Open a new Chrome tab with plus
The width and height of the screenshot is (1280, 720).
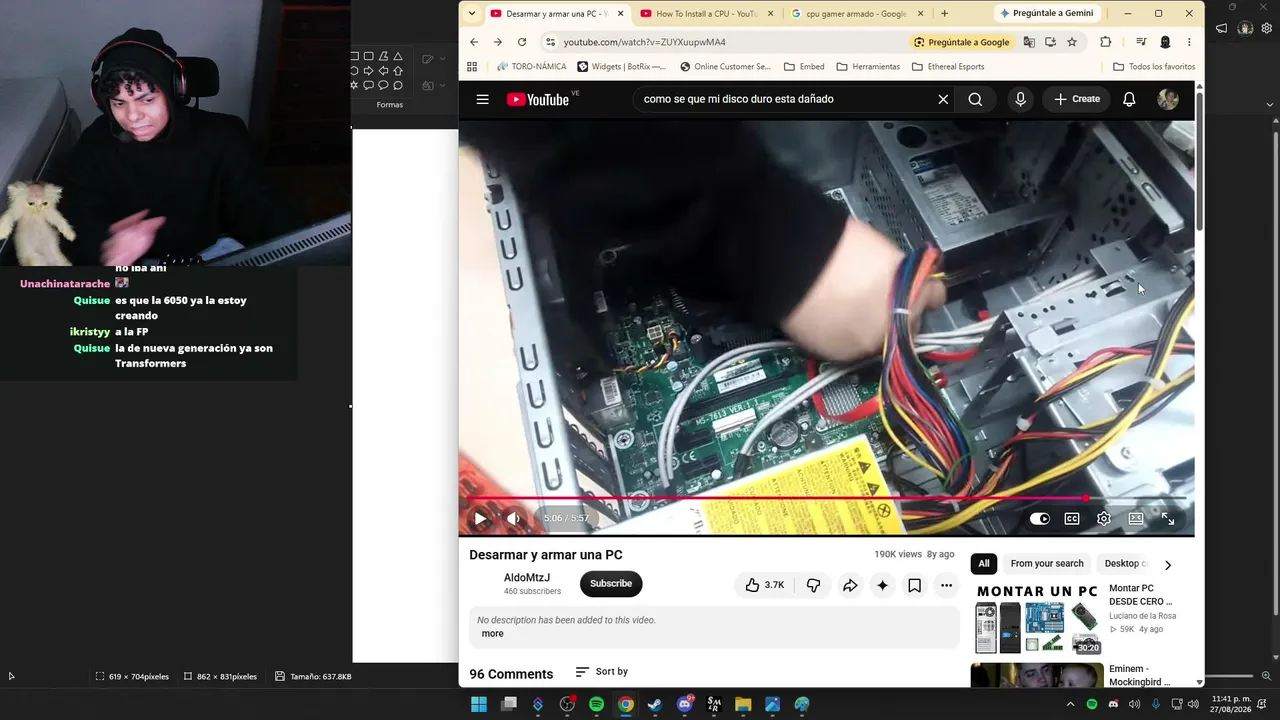coord(944,14)
